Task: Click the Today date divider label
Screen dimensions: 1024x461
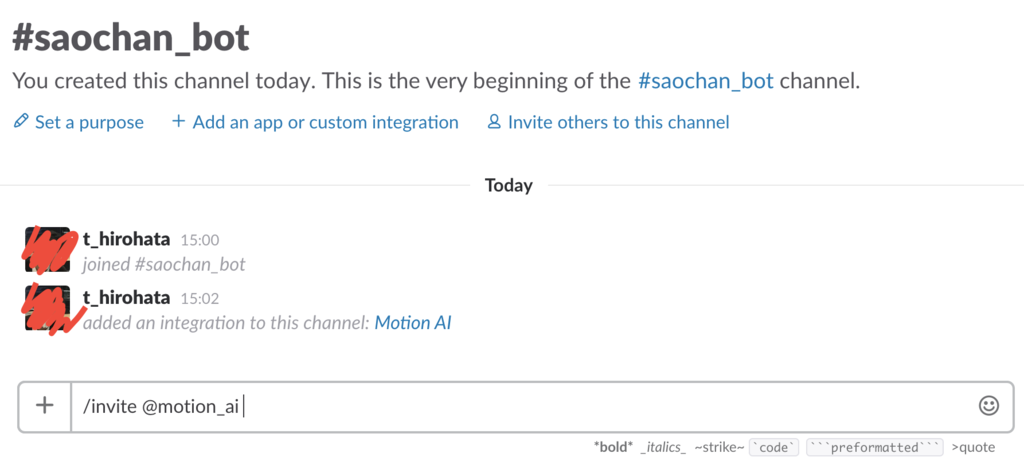Action: (x=509, y=185)
